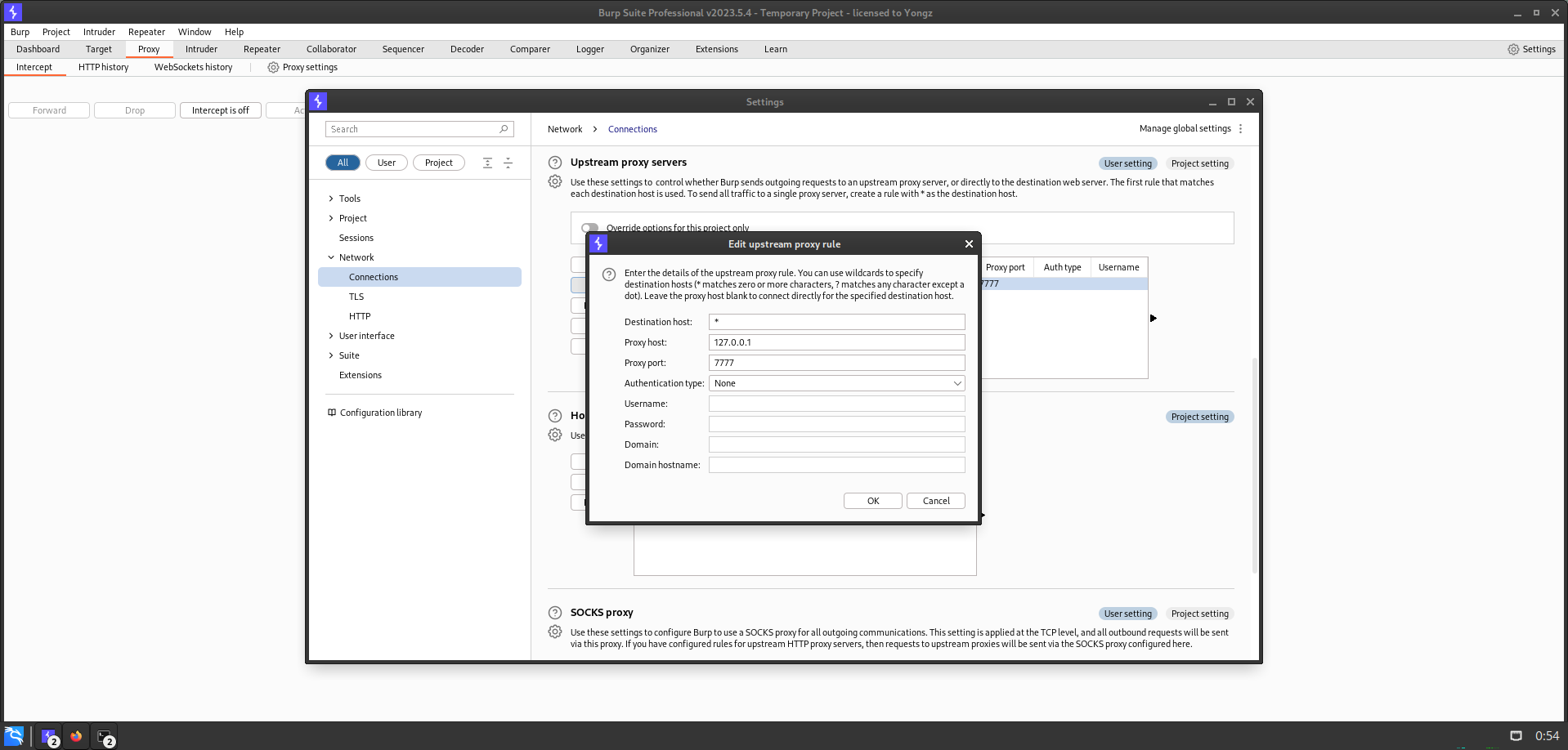This screenshot has height=750, width=1568.
Task: Expand all settings categories icon
Action: pyautogui.click(x=487, y=163)
